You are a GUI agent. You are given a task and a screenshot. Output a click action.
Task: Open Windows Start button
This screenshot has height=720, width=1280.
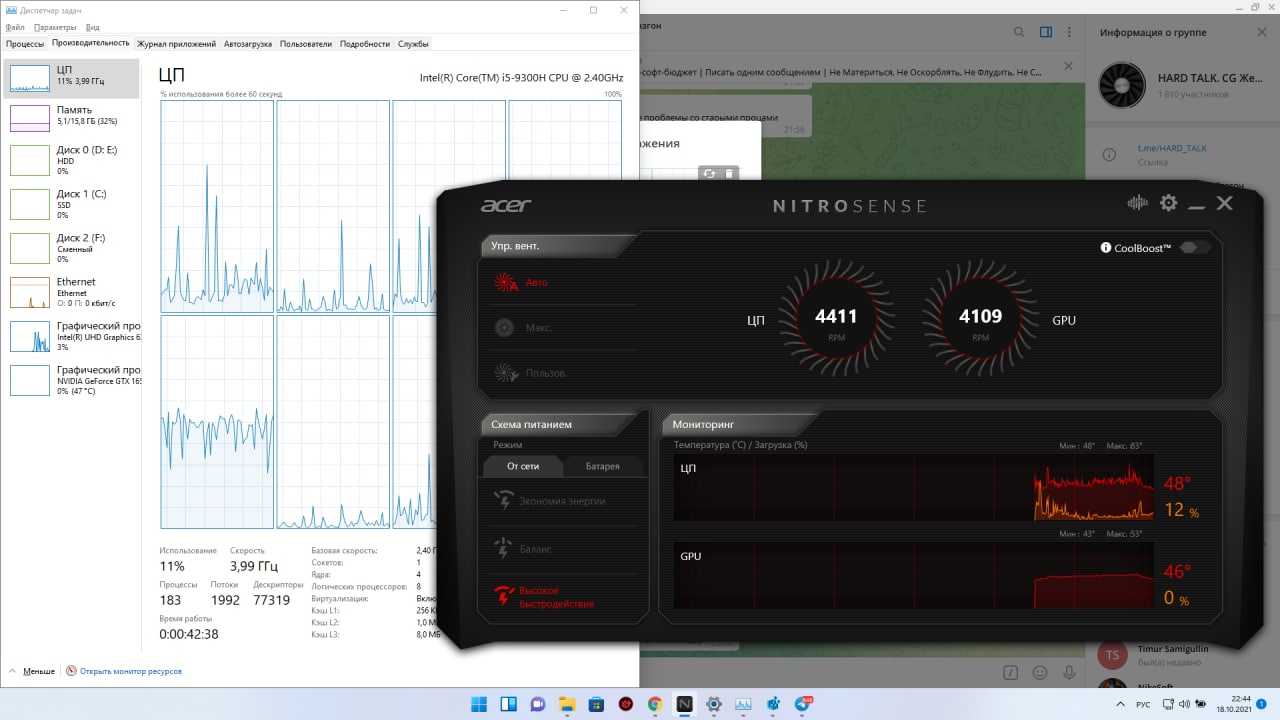point(478,704)
